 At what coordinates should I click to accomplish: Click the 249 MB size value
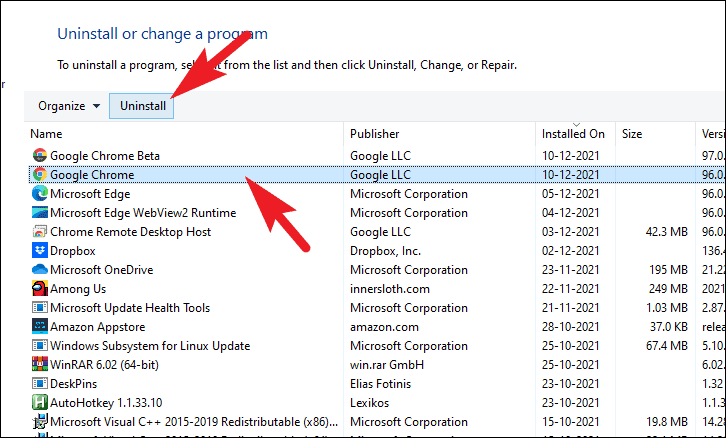(x=669, y=288)
